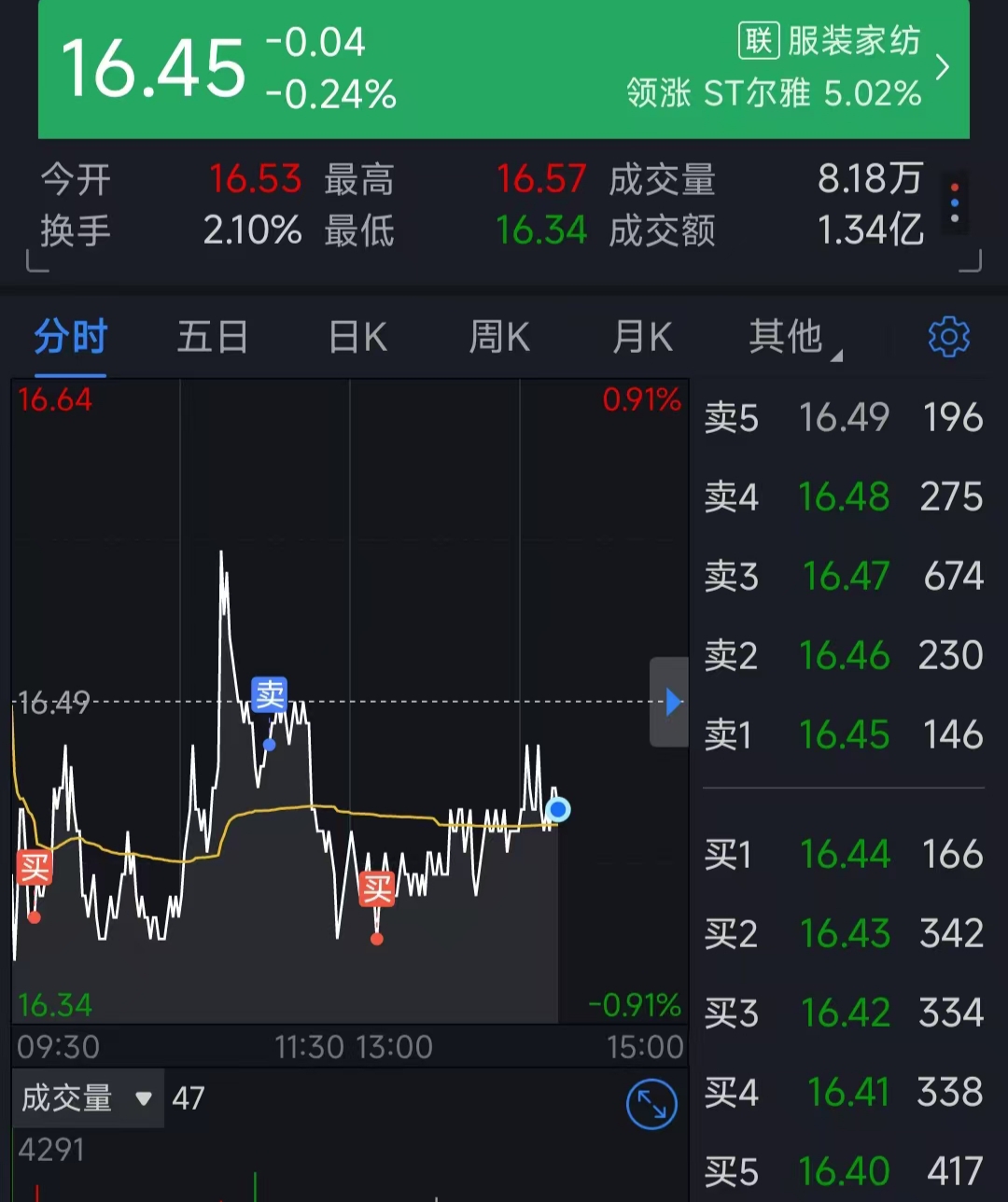Viewport: 1008px width, 1202px height.
Task: Tap the 今开 value 16.53
Action: [x=255, y=178]
